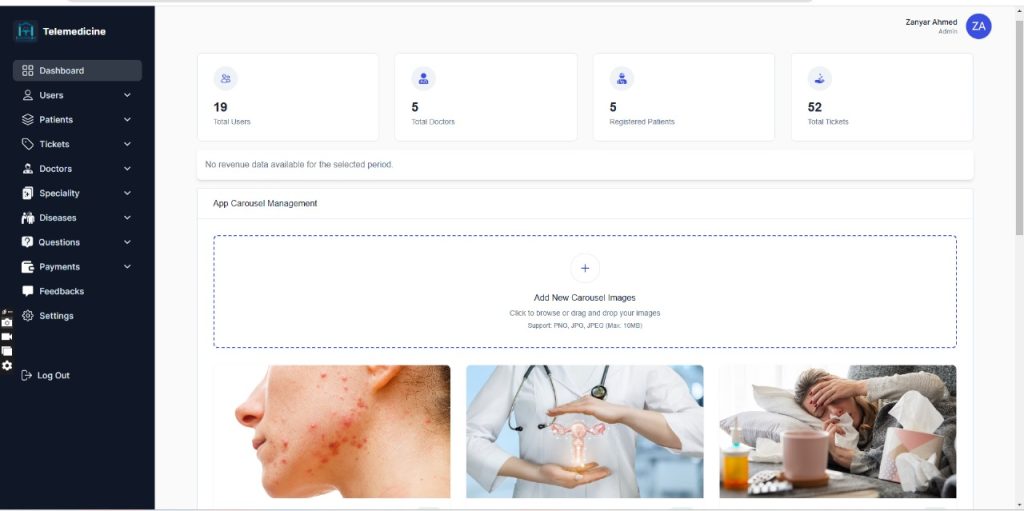Select the acne face carousel image
Viewport: 1024px width, 511px height.
click(x=331, y=431)
